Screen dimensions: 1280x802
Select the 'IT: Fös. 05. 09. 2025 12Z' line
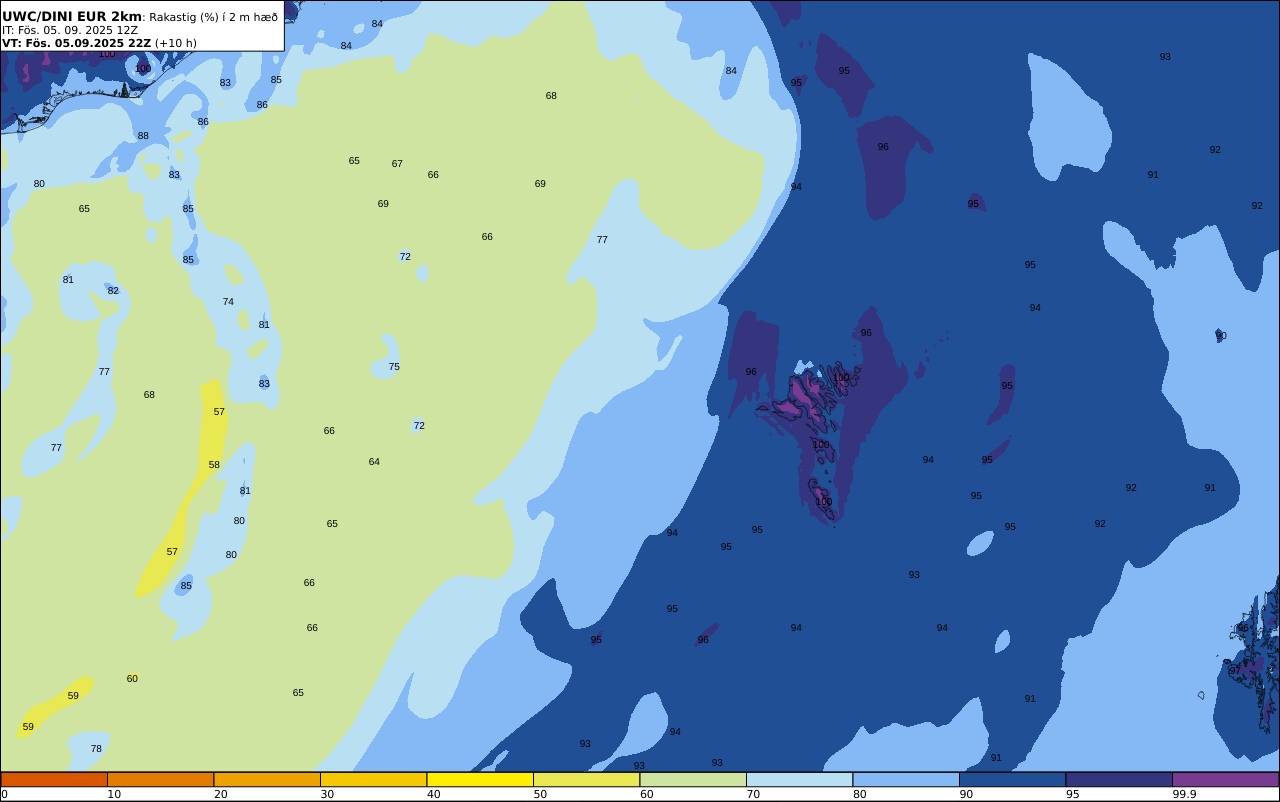coord(70,30)
